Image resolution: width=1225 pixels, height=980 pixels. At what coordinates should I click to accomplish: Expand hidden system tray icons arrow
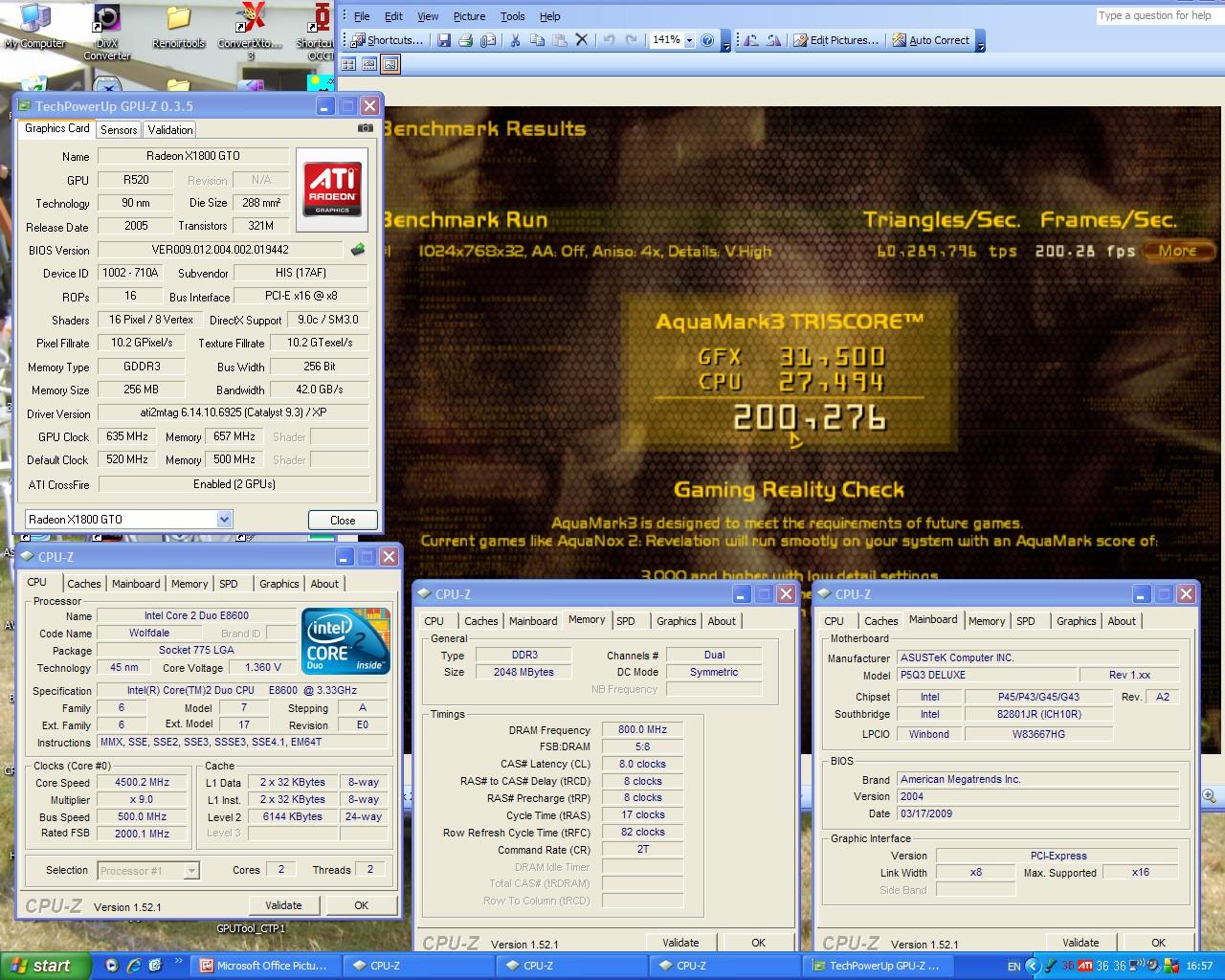pos(1032,966)
